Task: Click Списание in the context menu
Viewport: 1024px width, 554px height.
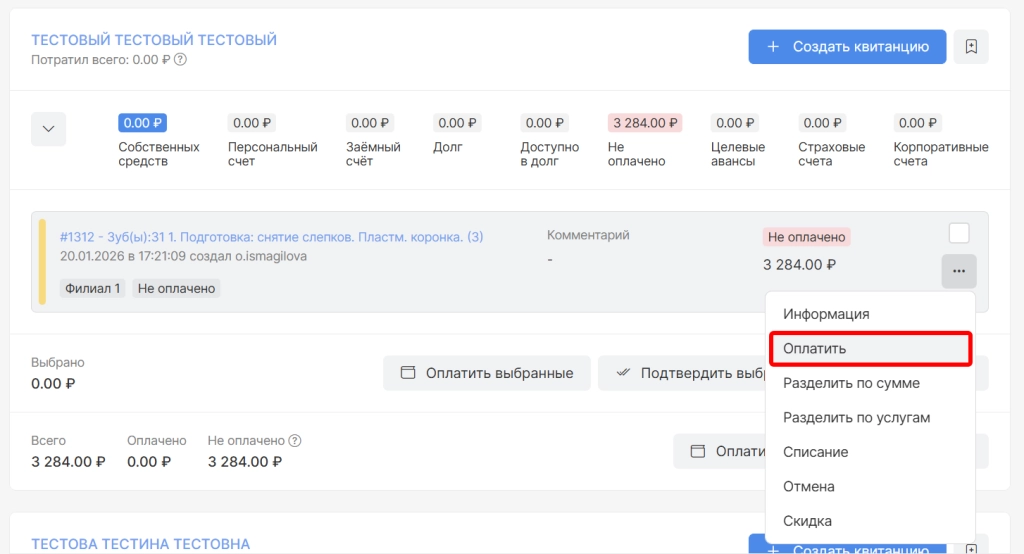Action: tap(815, 452)
